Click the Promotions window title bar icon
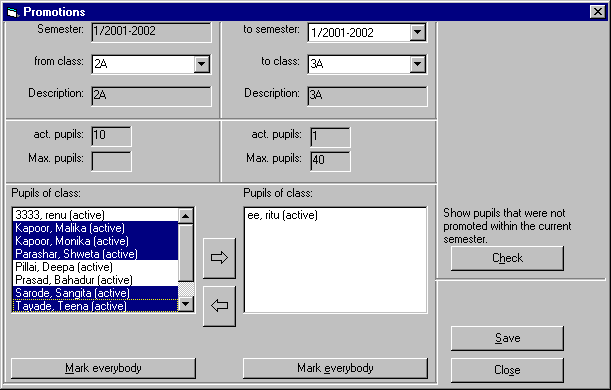The image size is (611, 390). point(13,12)
